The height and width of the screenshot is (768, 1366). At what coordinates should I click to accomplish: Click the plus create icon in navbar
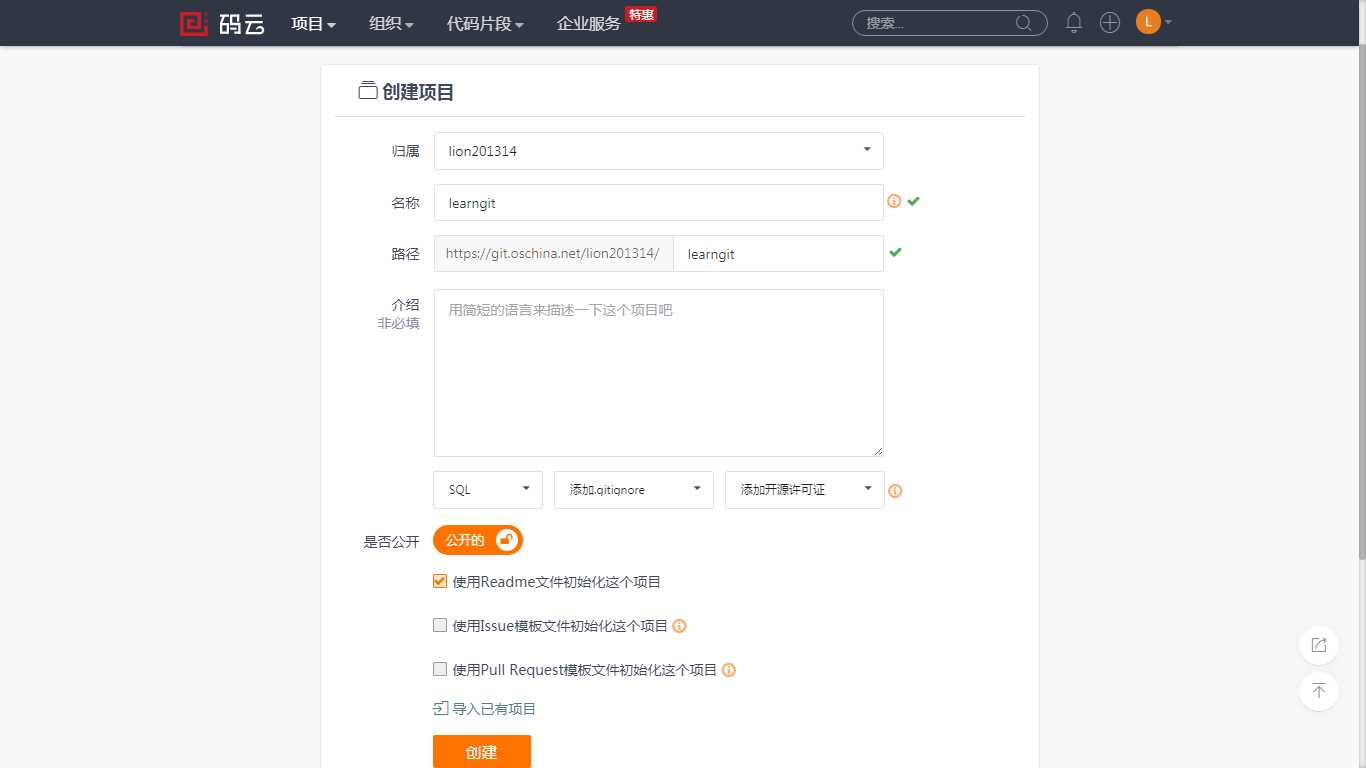pos(1110,23)
